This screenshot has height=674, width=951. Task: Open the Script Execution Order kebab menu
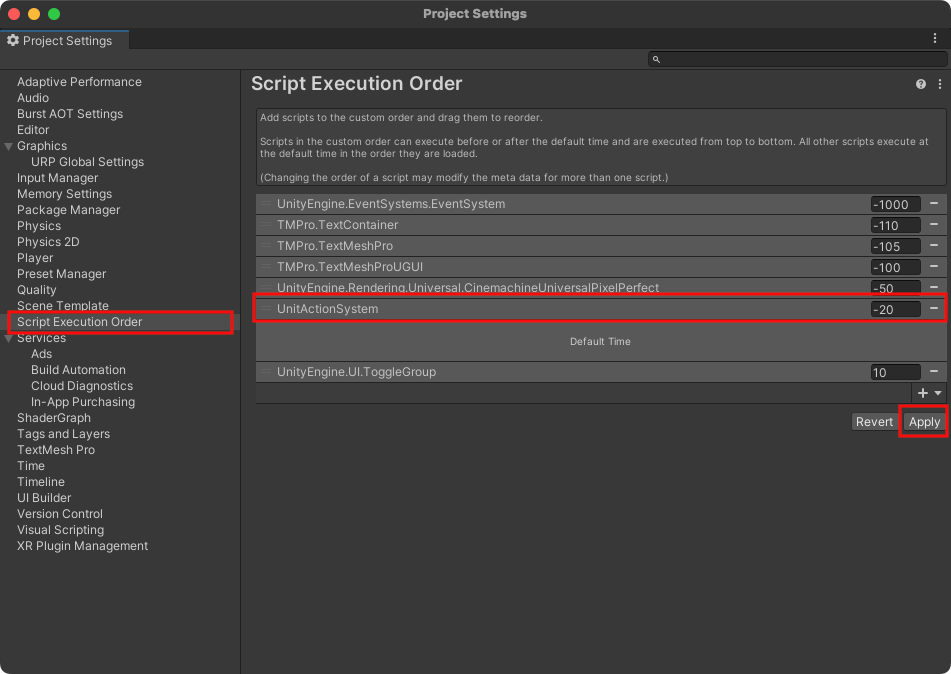tap(940, 85)
